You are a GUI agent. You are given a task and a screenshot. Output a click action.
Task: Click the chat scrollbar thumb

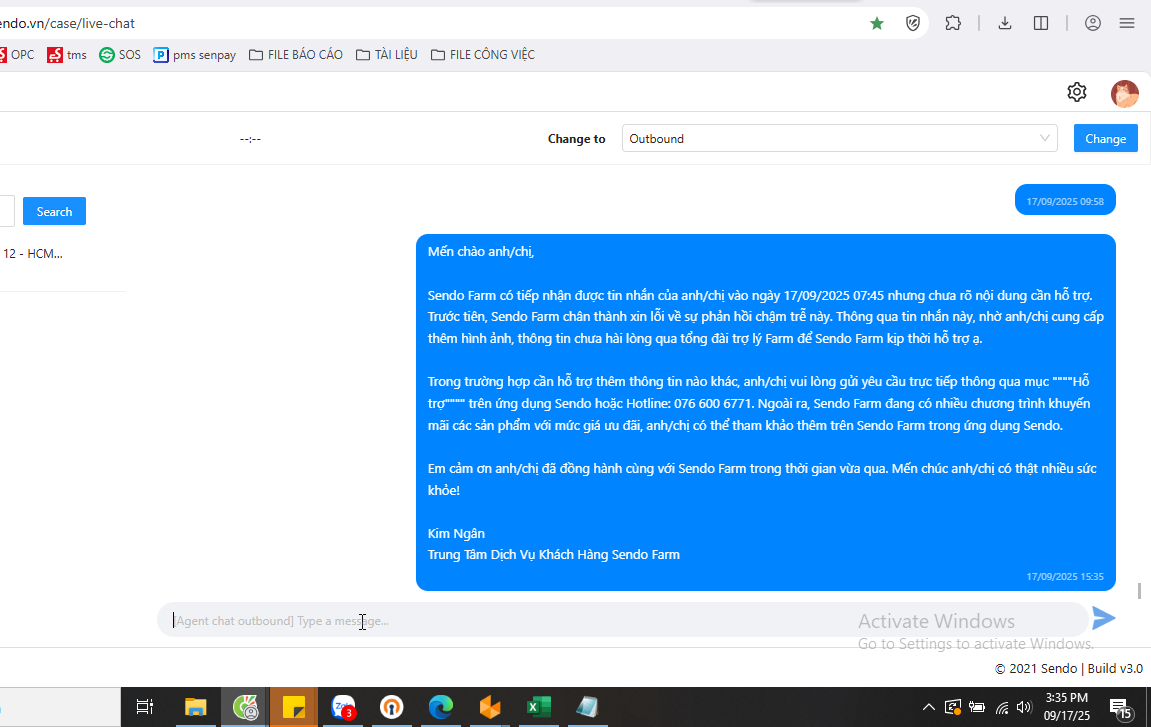tap(1139, 590)
